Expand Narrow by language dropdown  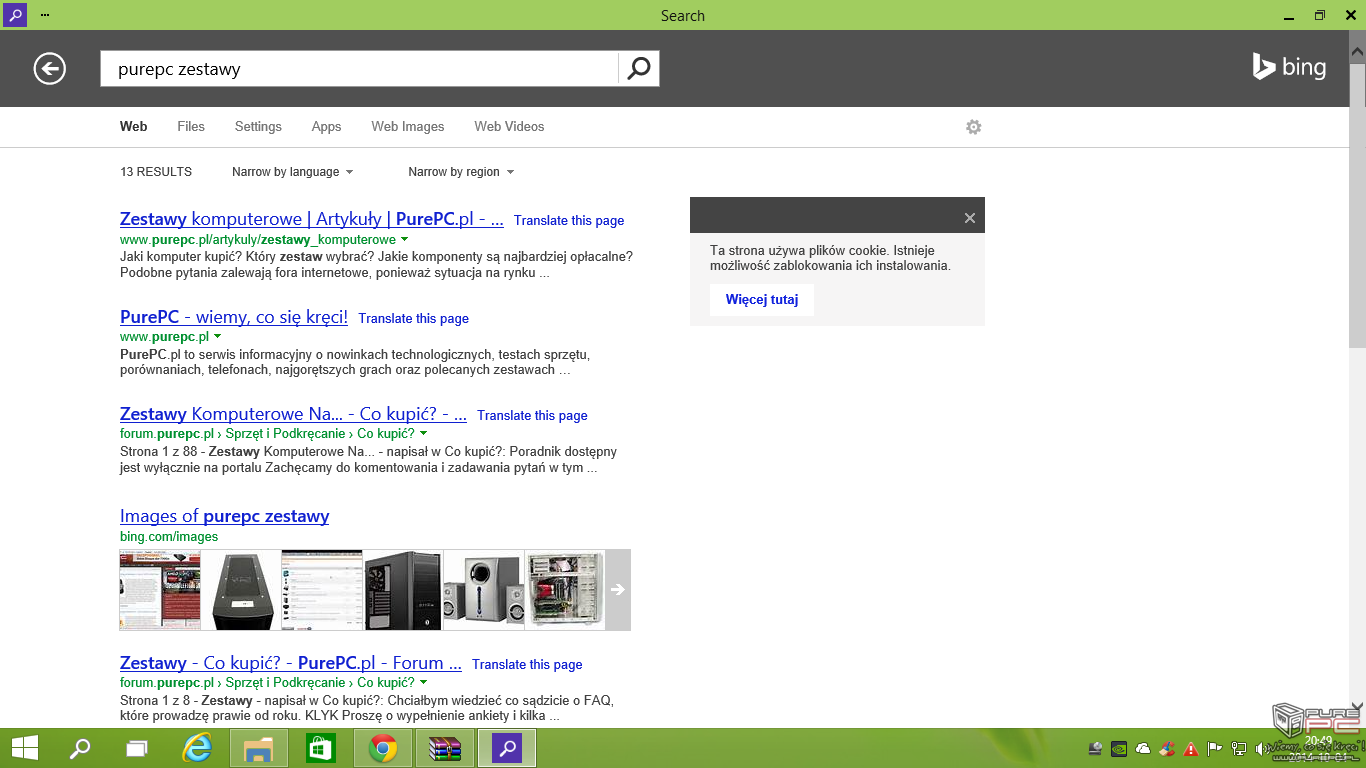[x=292, y=172]
